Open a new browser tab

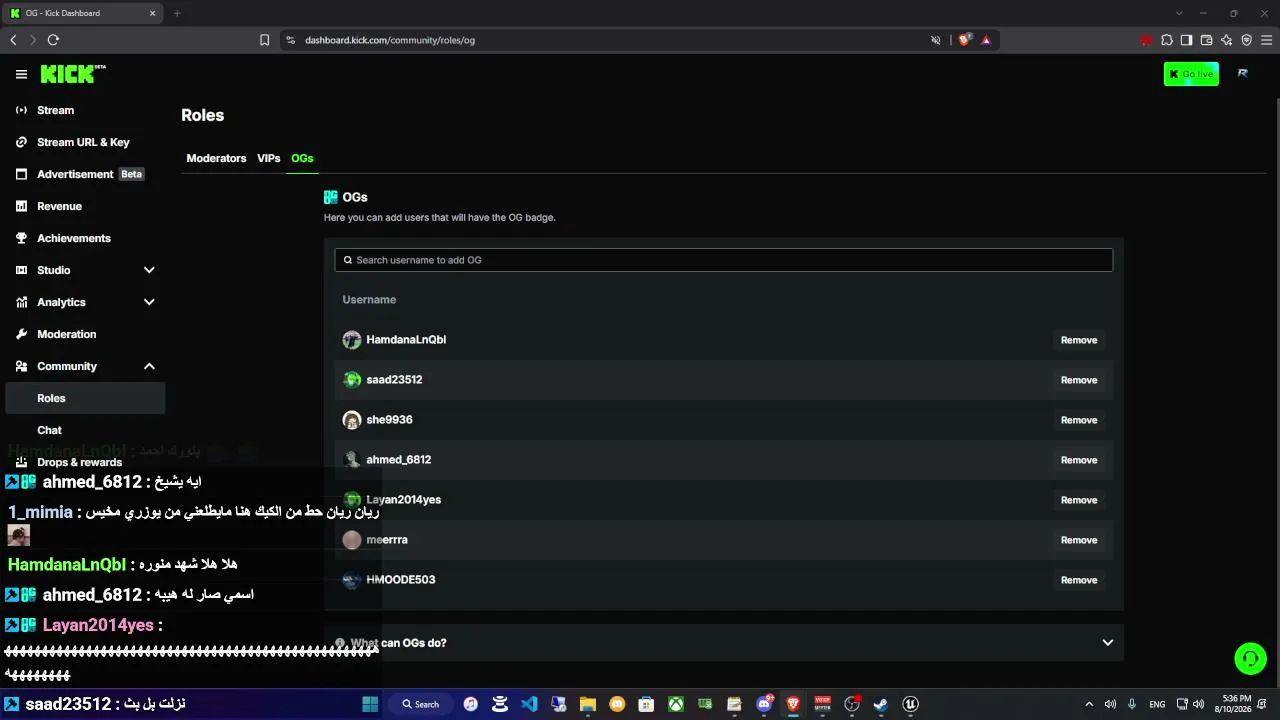click(x=177, y=13)
